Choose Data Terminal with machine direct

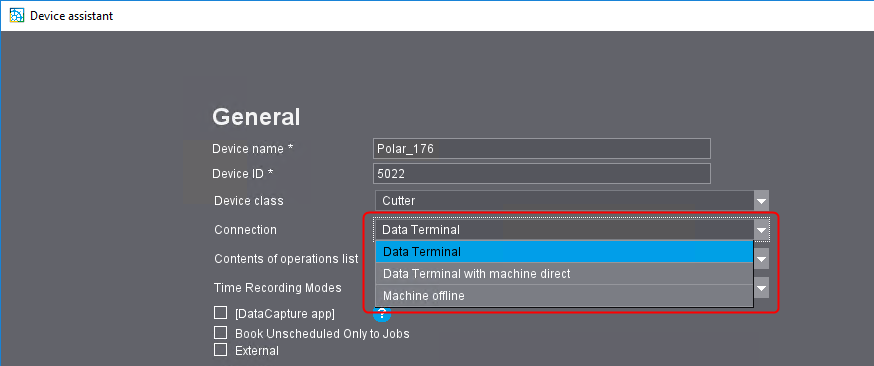point(564,274)
